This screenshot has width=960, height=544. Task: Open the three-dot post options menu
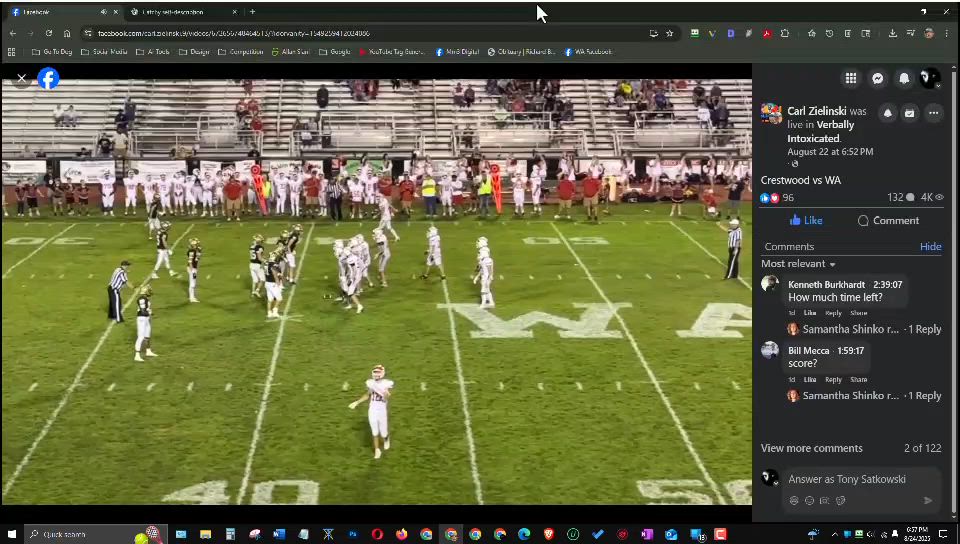tap(933, 113)
